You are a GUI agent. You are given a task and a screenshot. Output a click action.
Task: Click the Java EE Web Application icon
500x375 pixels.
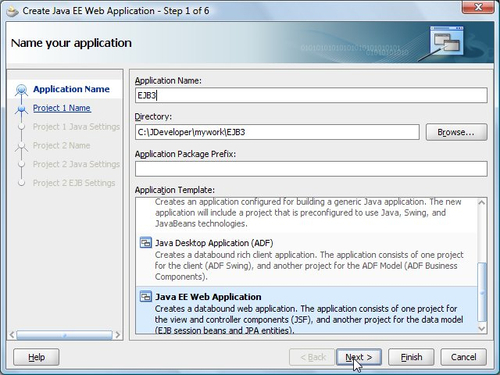(145, 296)
